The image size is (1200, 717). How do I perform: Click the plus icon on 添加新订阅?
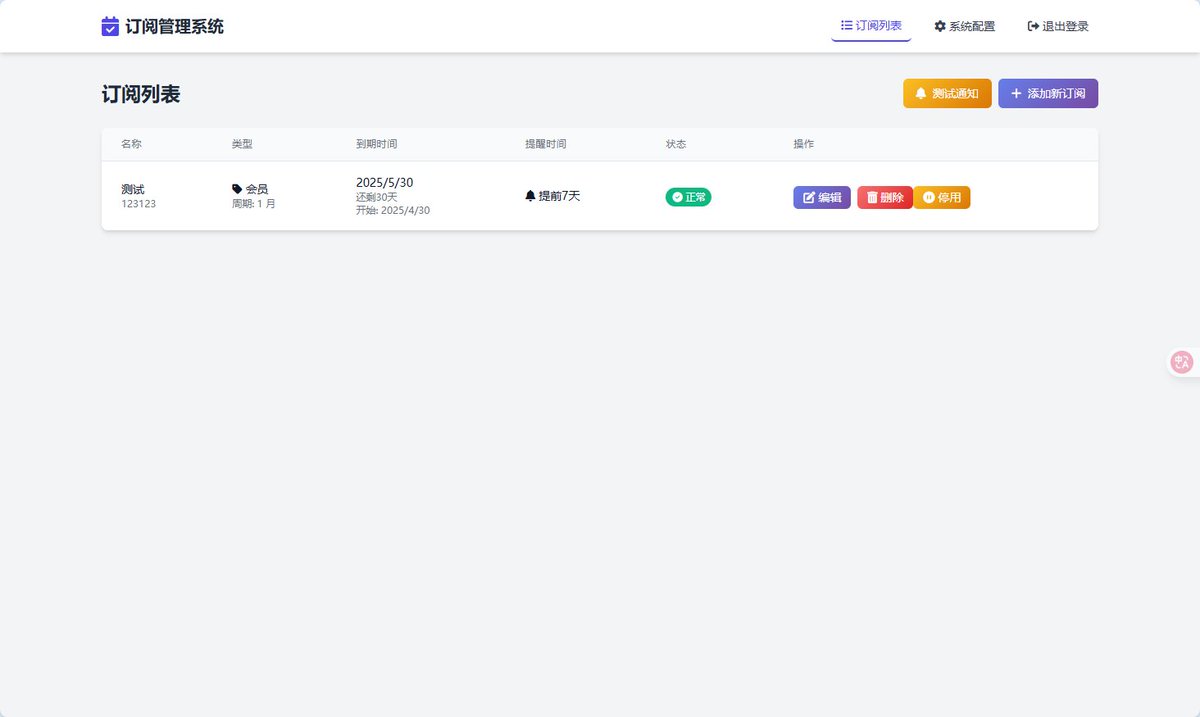click(1016, 92)
